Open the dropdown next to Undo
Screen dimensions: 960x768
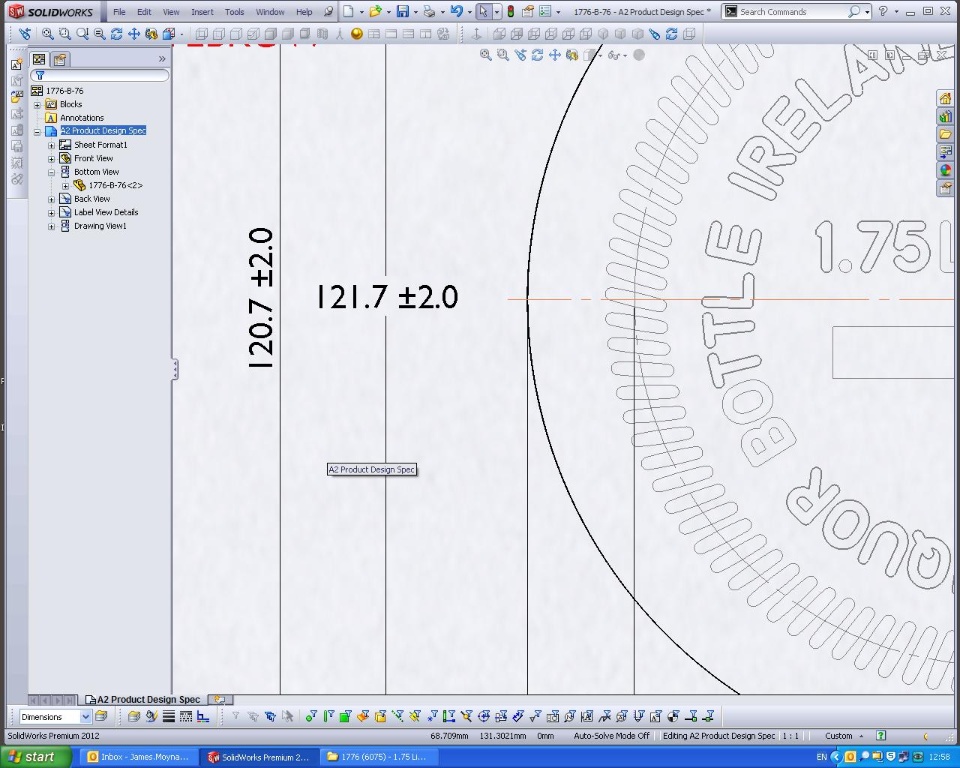(x=470, y=12)
